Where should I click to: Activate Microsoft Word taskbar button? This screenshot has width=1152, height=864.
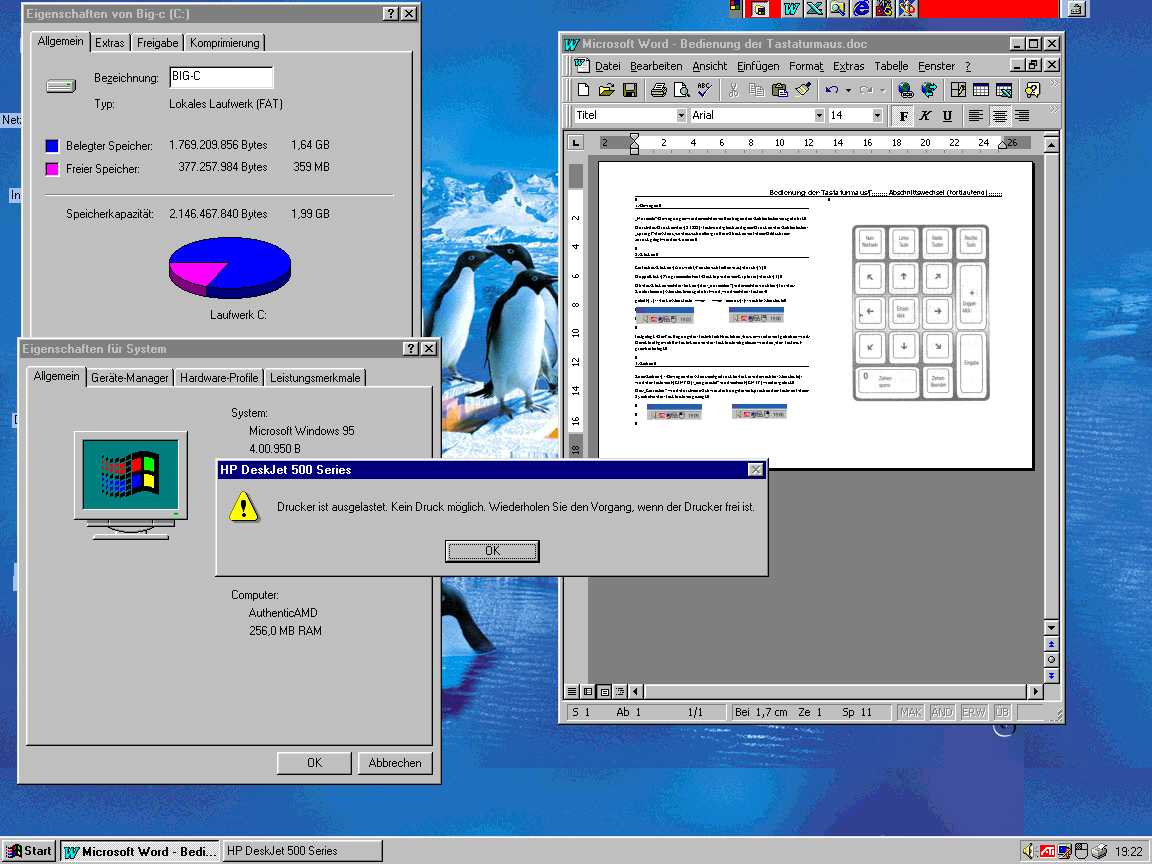(x=140, y=851)
